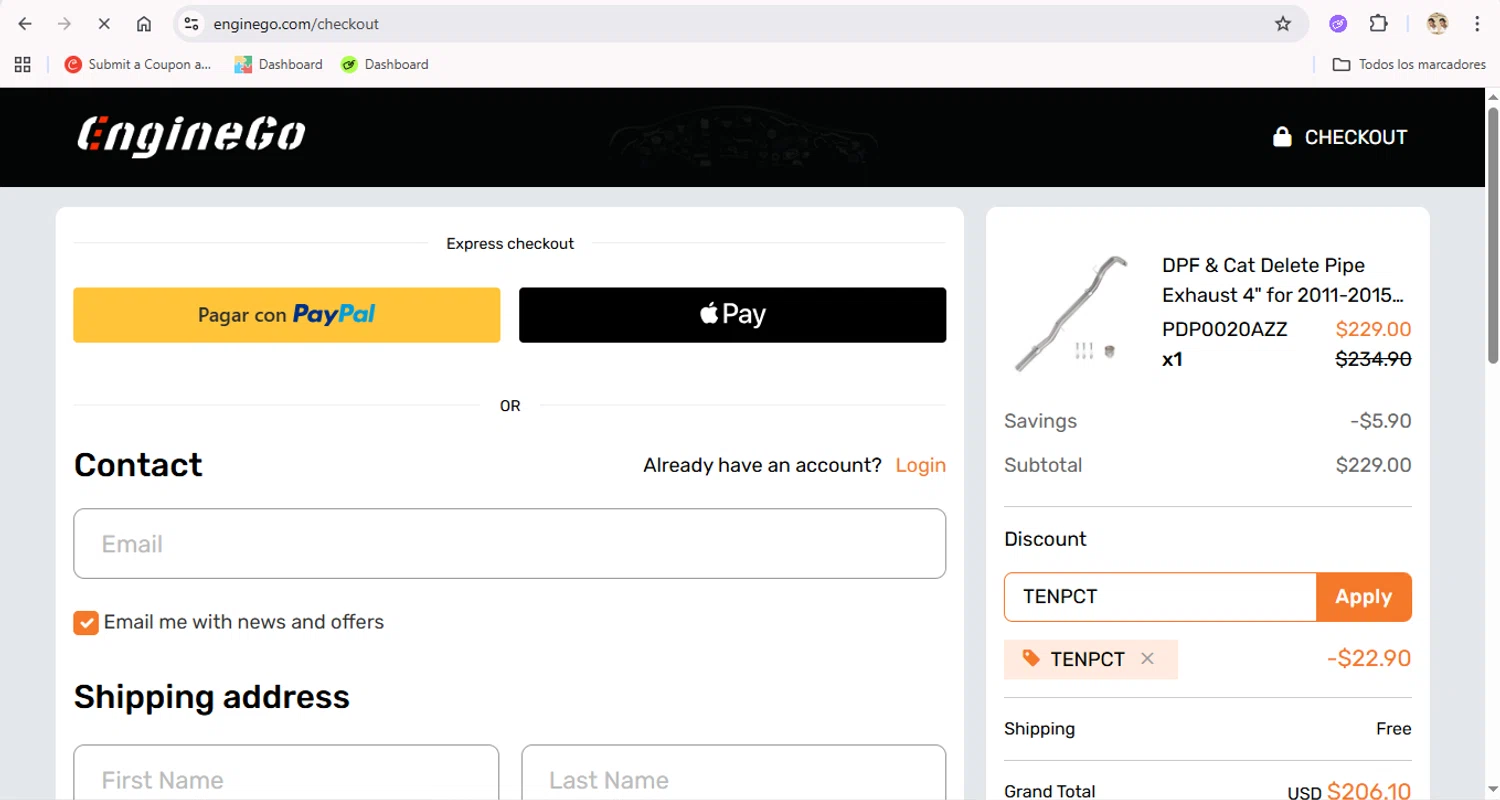Click the struck-through price $234.90
1500x800 pixels.
coord(1374,359)
